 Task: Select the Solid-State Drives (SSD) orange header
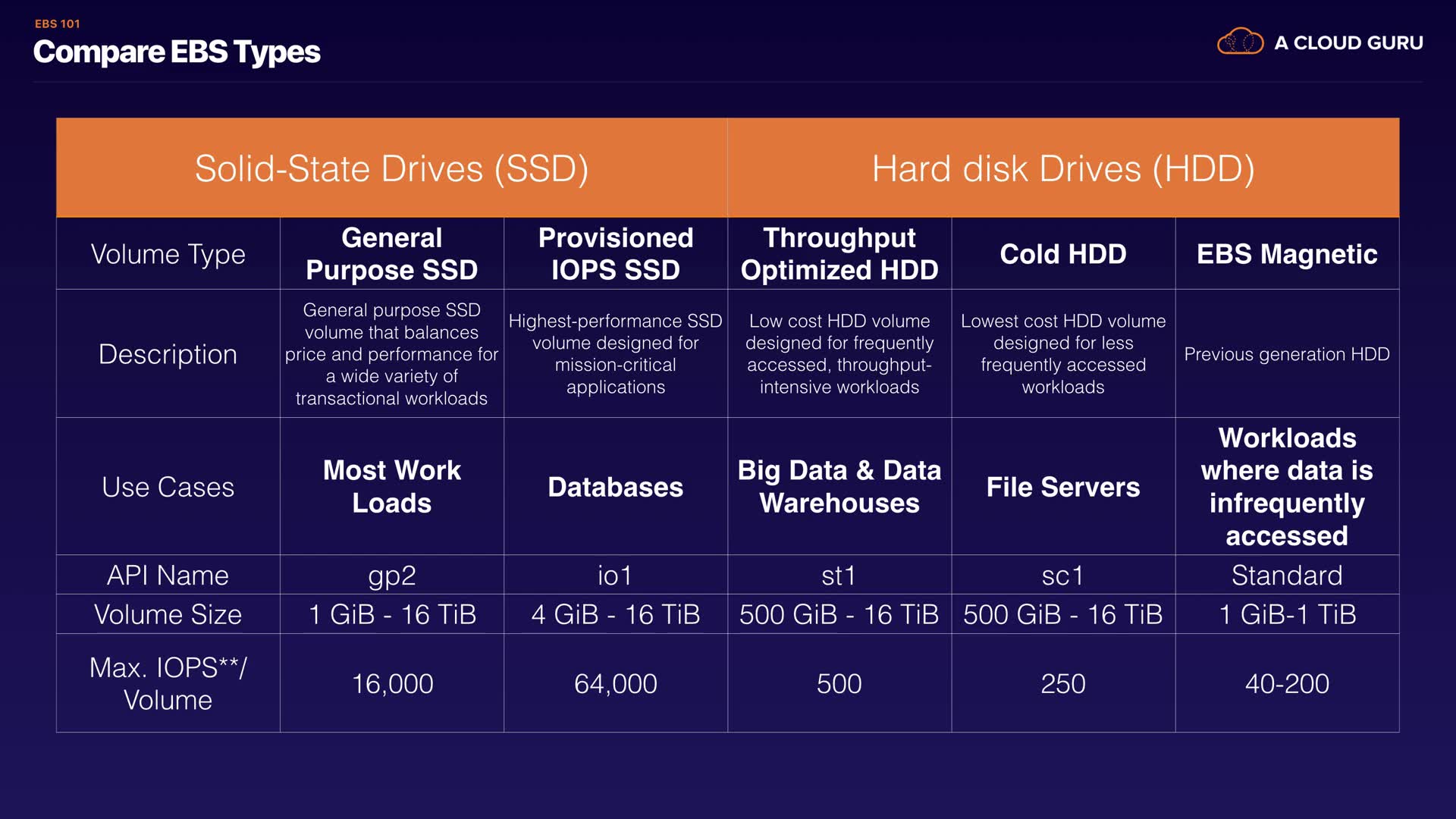click(391, 168)
